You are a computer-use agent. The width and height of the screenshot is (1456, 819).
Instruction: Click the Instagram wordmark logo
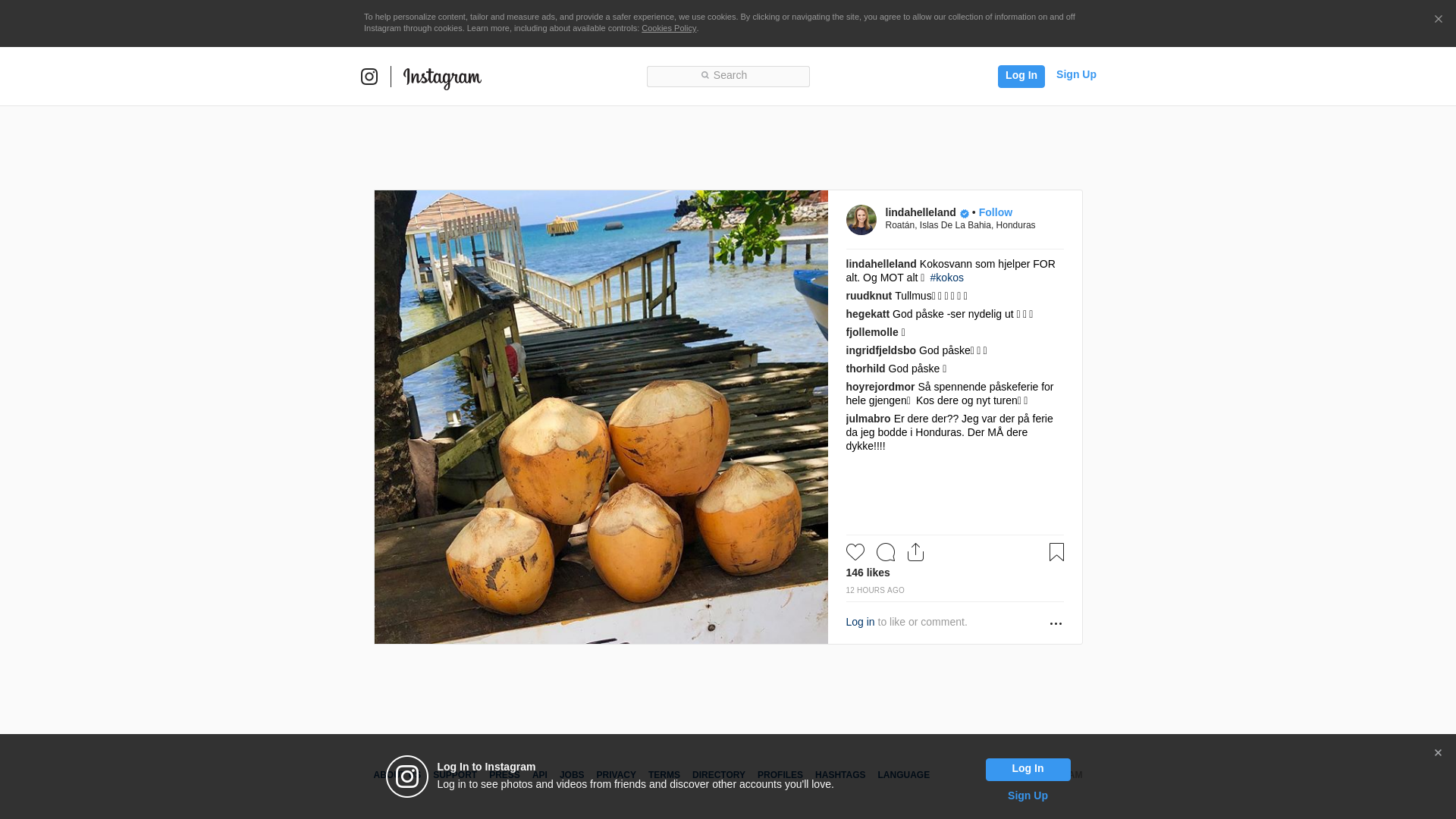[442, 77]
